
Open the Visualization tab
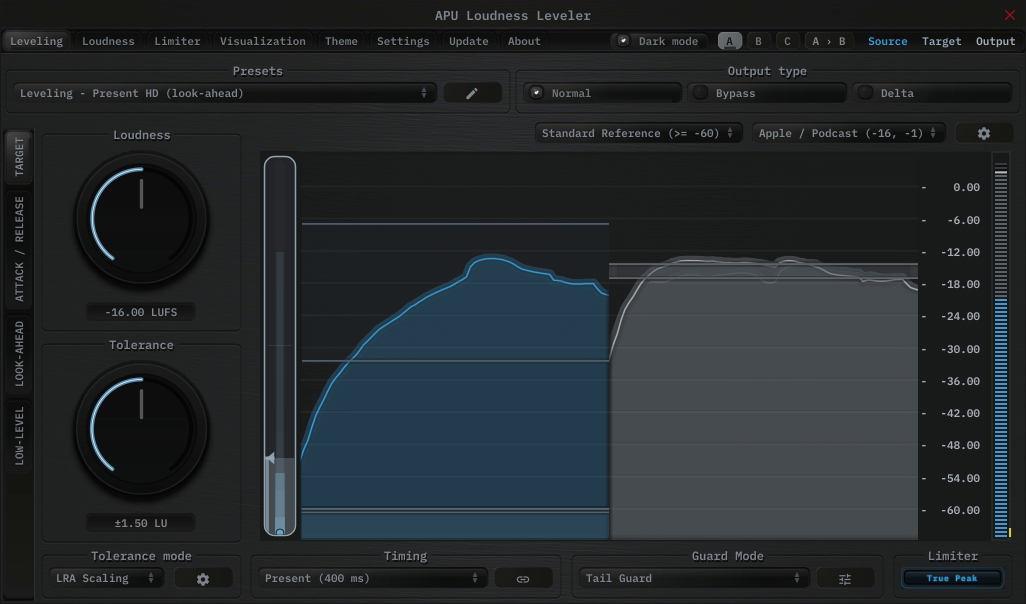262,41
